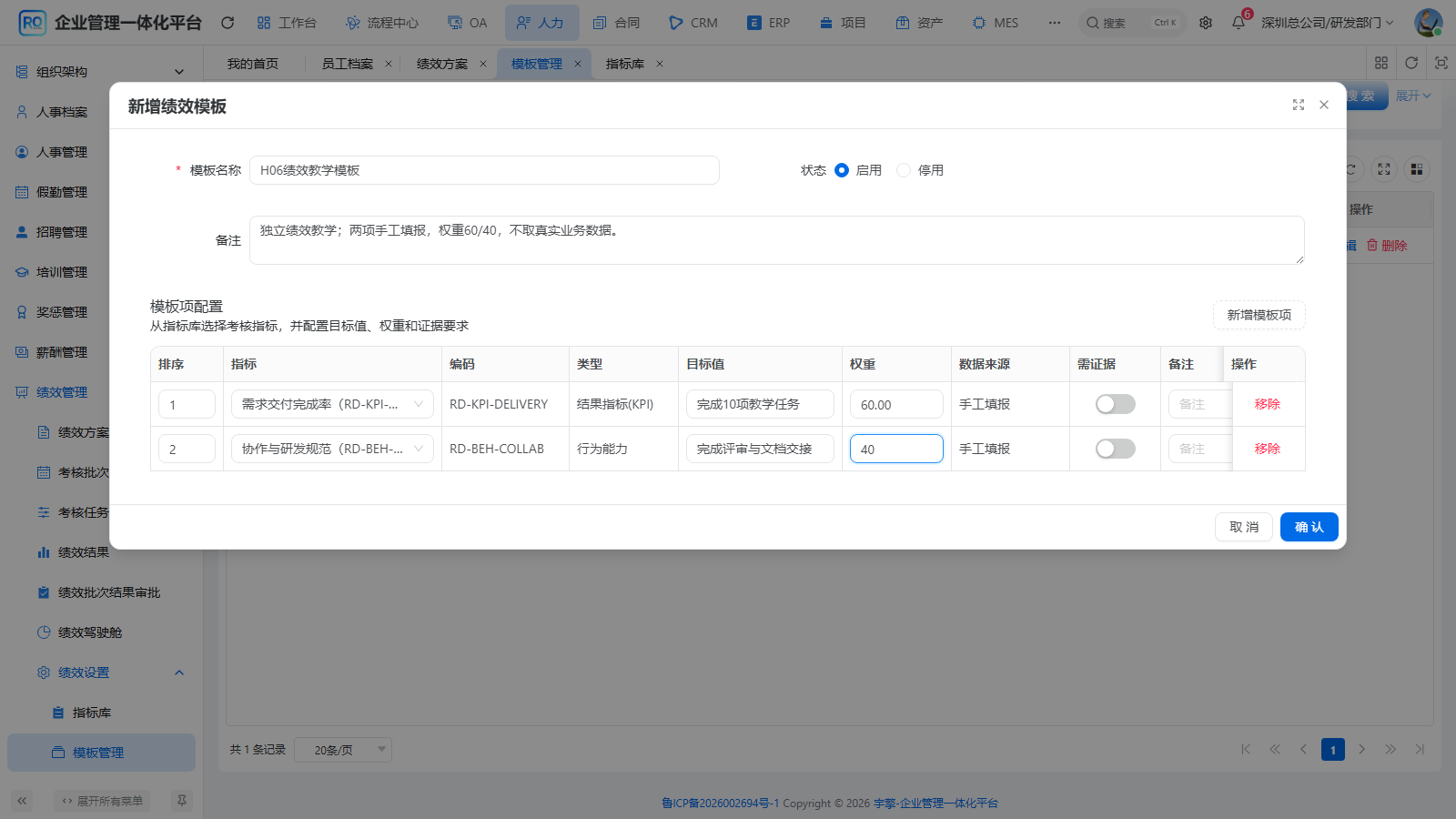Close the 模板管理 tab

point(578,64)
